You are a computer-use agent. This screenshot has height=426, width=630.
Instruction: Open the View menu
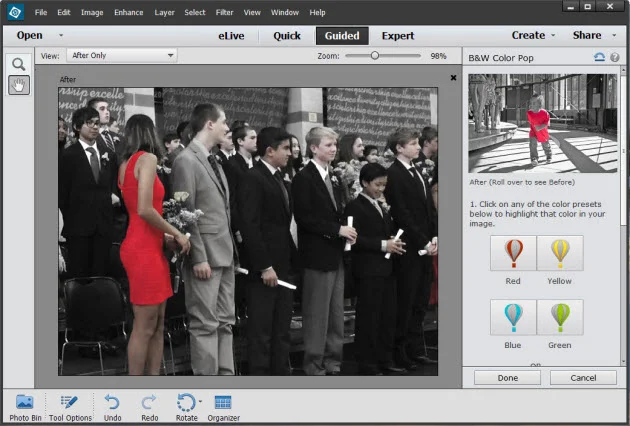[252, 12]
